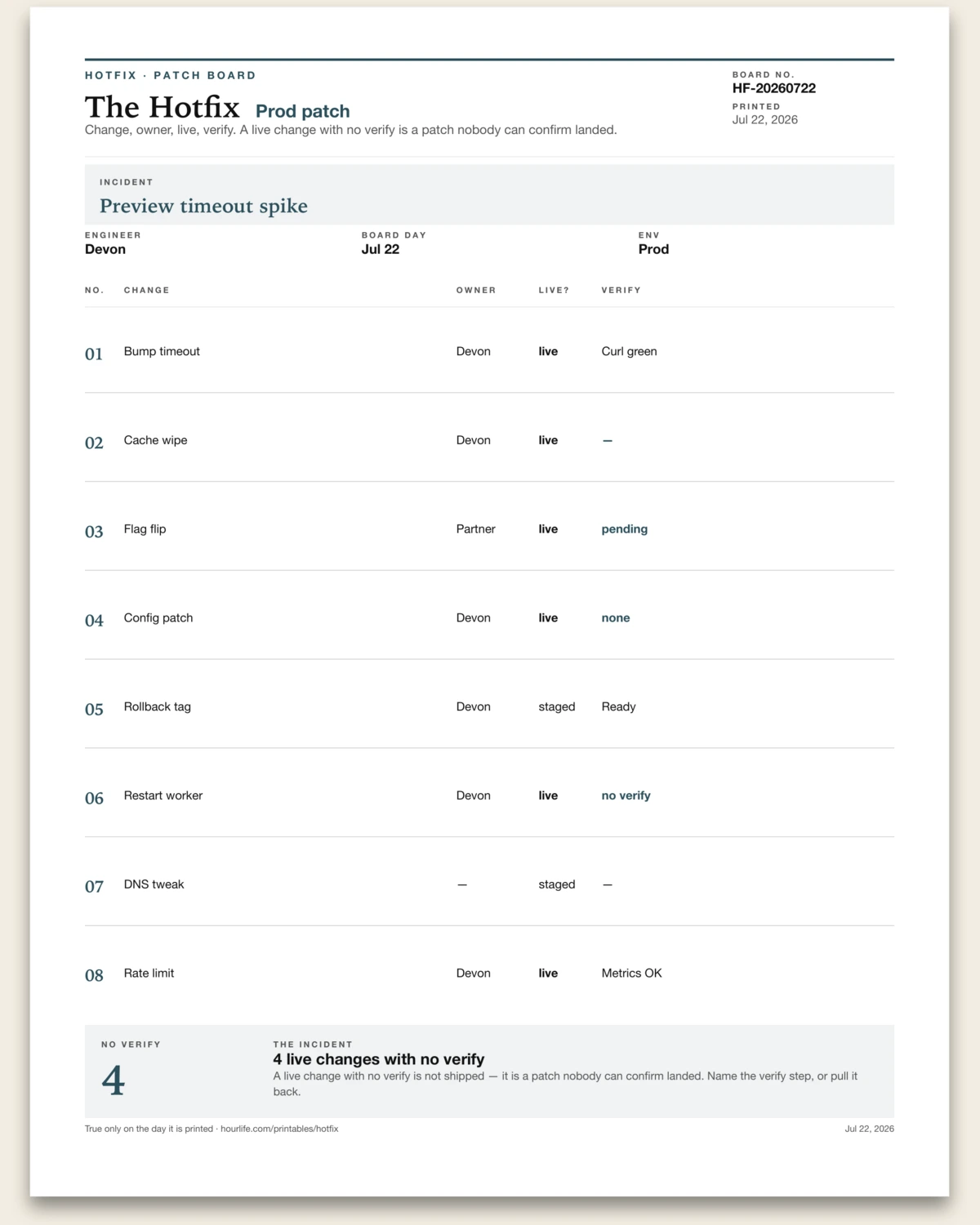The image size is (980, 1225).
Task: Click the staged status for Rollback tag
Action: [557, 706]
